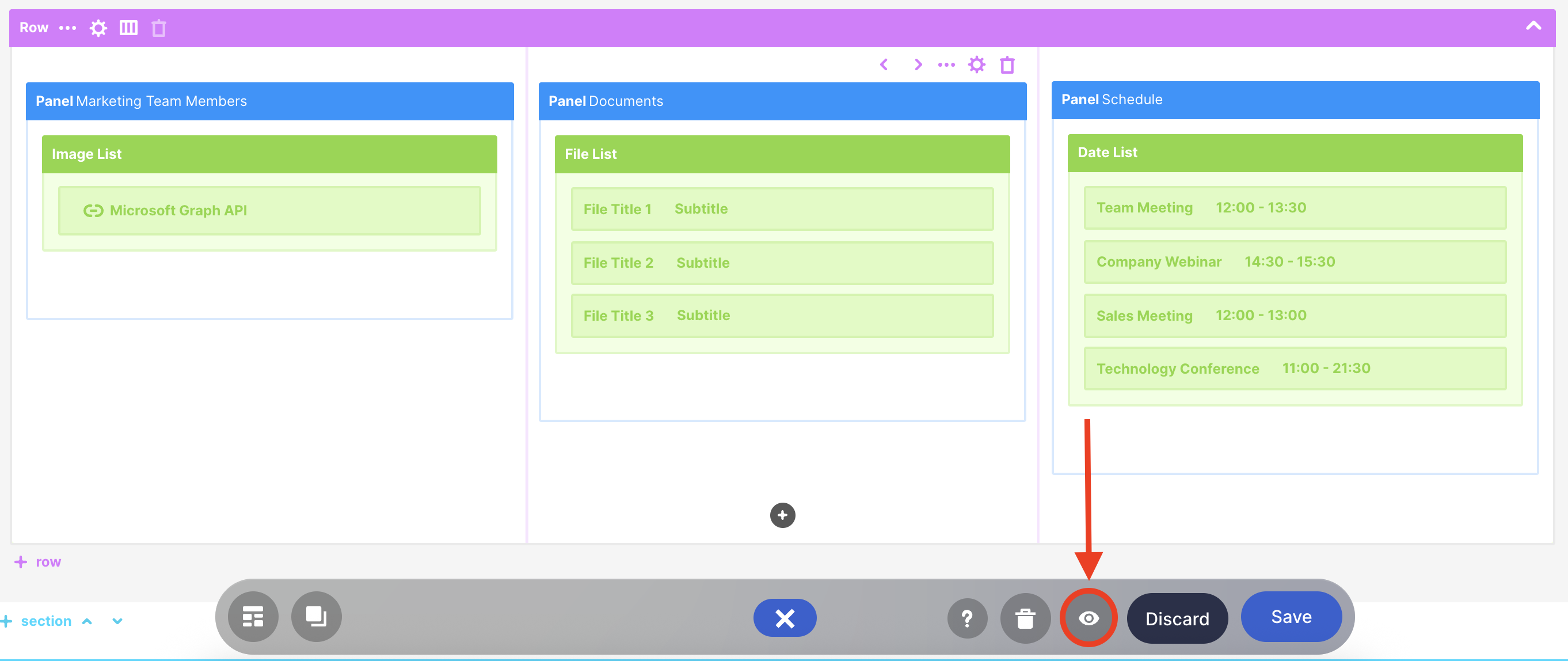Image resolution: width=1568 pixels, height=661 pixels.
Task: Move Documents column left with arrow
Action: point(884,64)
